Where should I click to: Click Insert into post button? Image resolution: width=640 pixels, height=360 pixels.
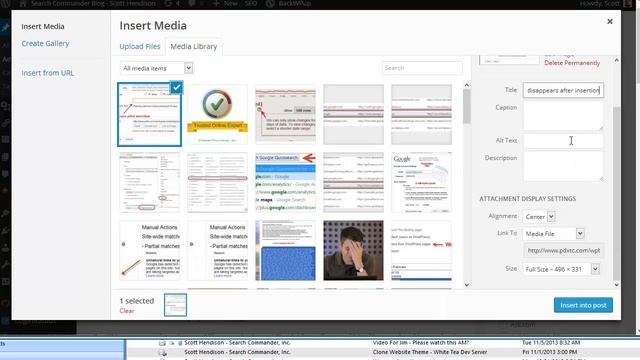pyautogui.click(x=583, y=305)
